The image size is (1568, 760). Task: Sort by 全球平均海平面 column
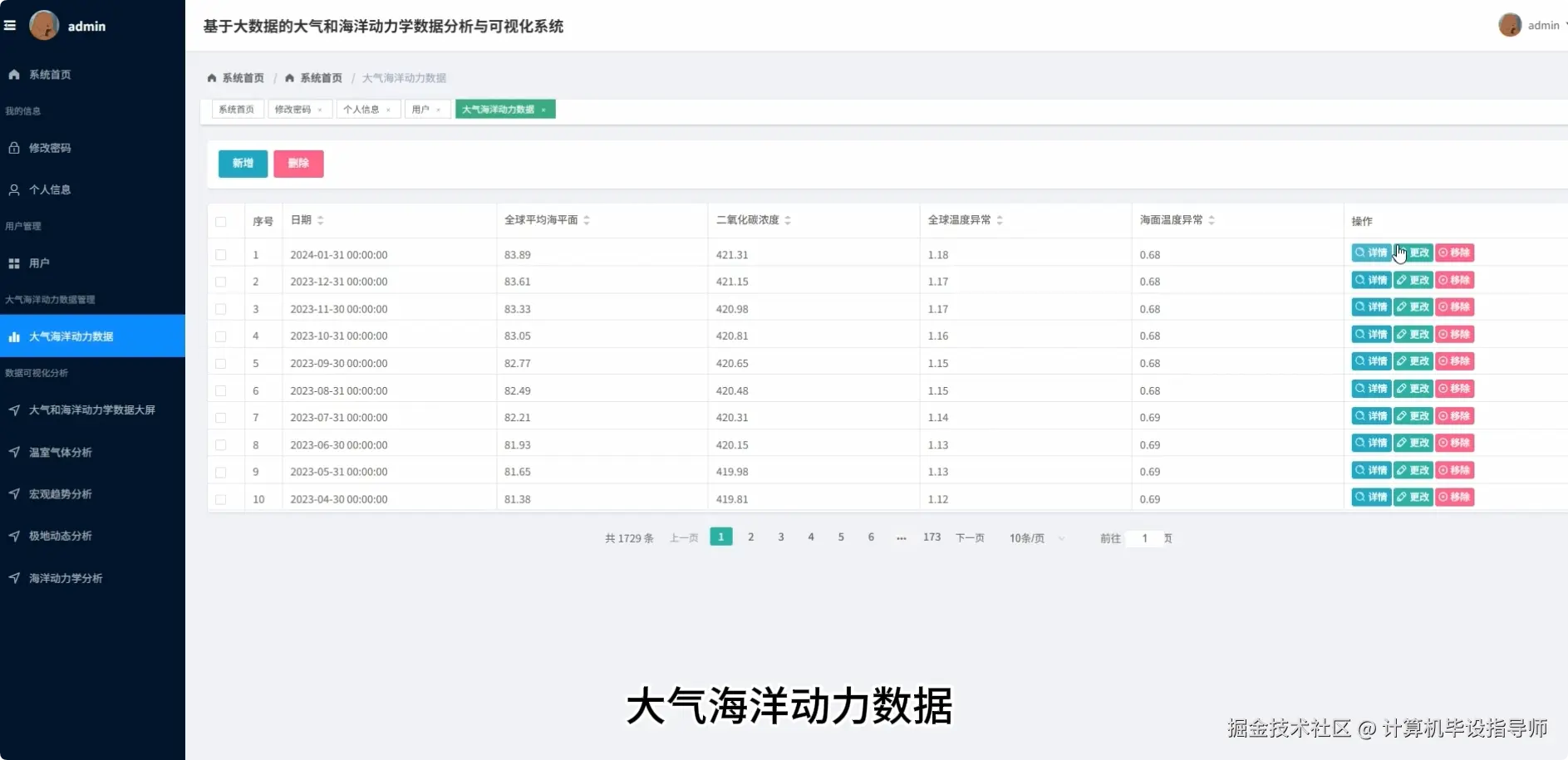click(587, 220)
